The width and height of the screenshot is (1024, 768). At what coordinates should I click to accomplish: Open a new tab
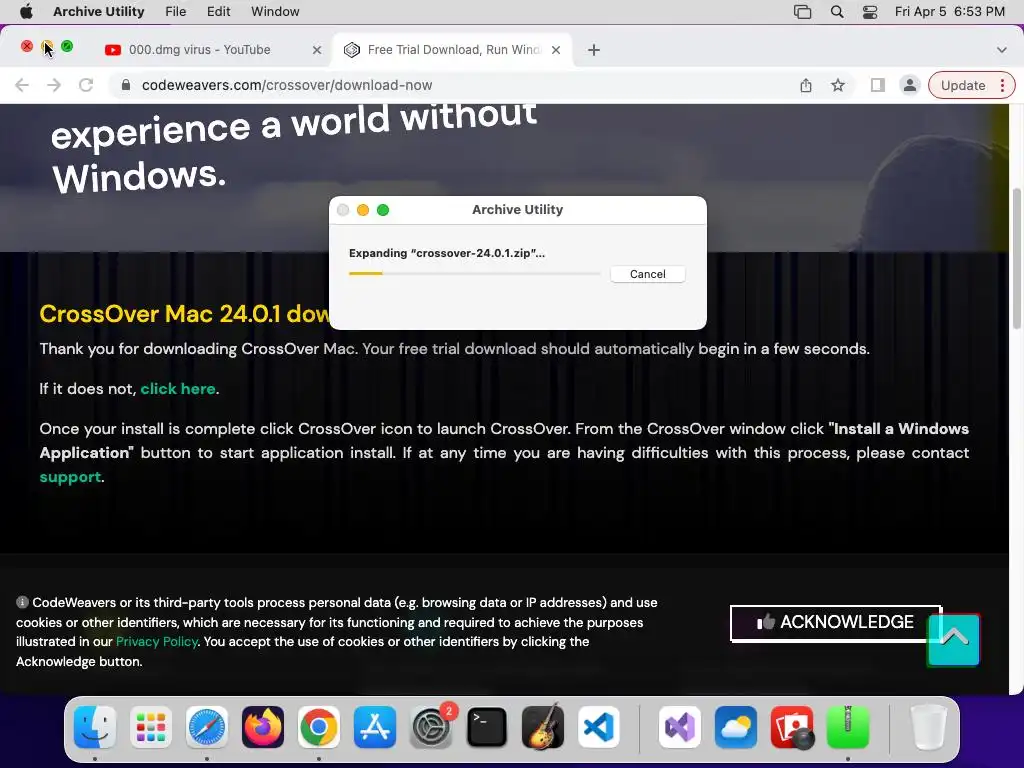594,50
